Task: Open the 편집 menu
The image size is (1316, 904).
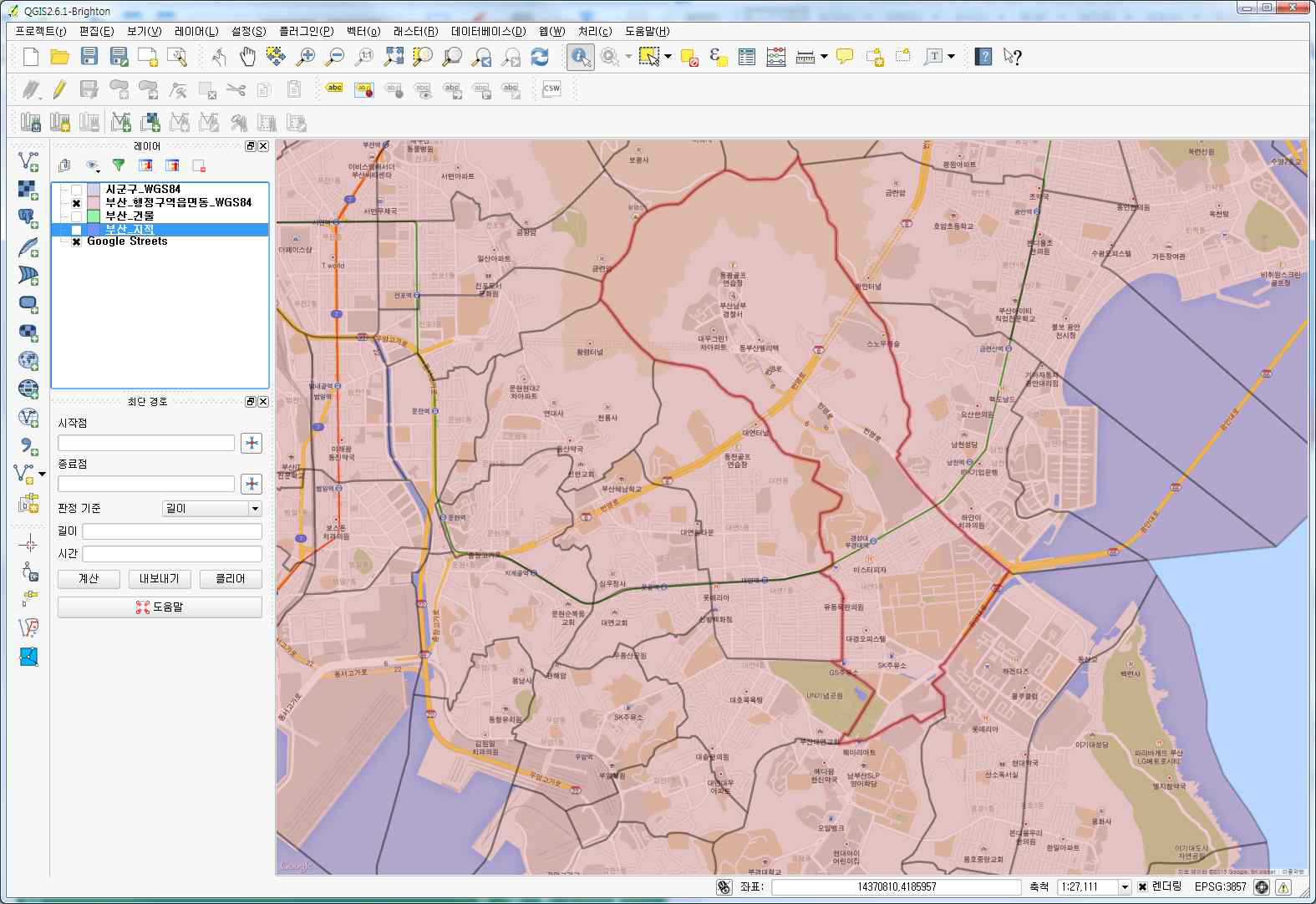Action: pos(96,31)
